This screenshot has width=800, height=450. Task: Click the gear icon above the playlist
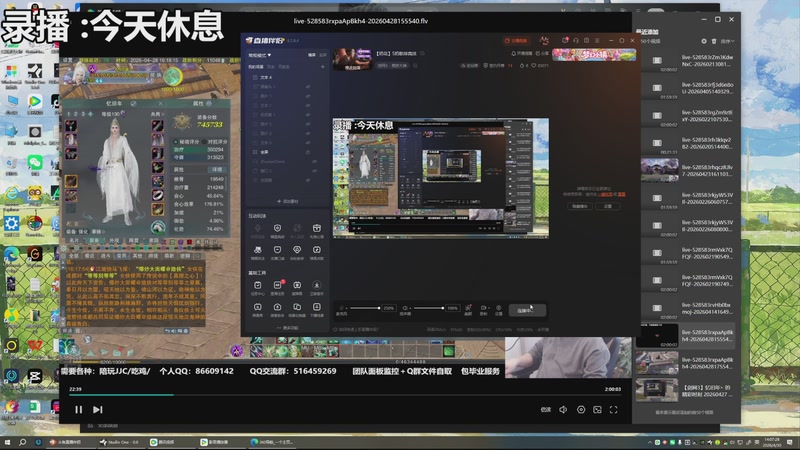pyautogui.click(x=704, y=41)
